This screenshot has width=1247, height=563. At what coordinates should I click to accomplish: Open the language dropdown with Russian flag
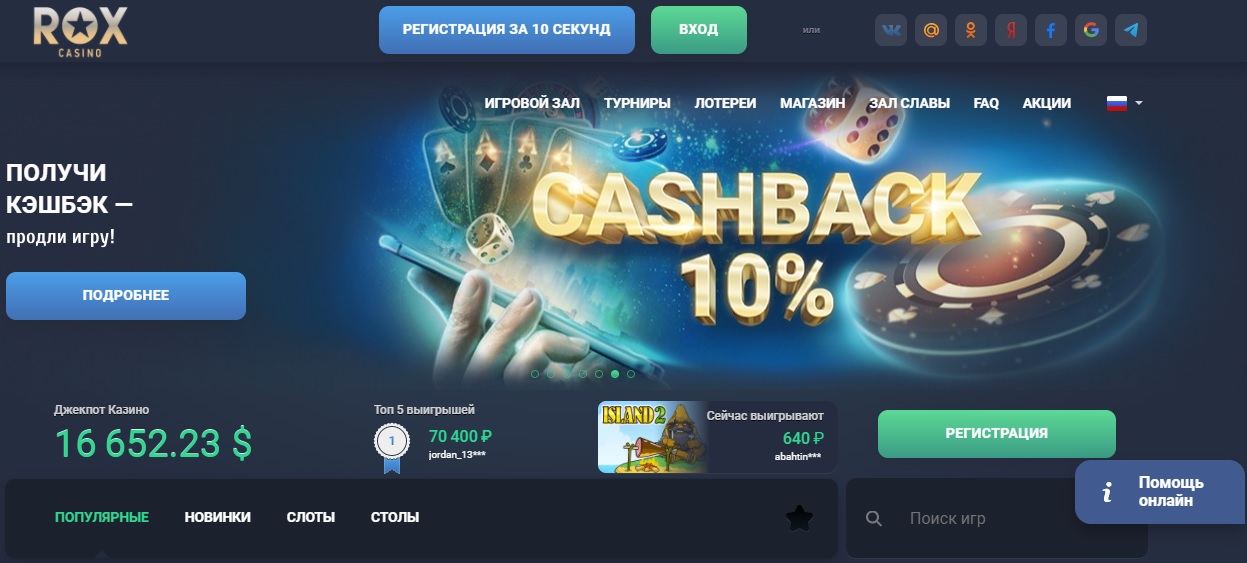click(x=1124, y=103)
